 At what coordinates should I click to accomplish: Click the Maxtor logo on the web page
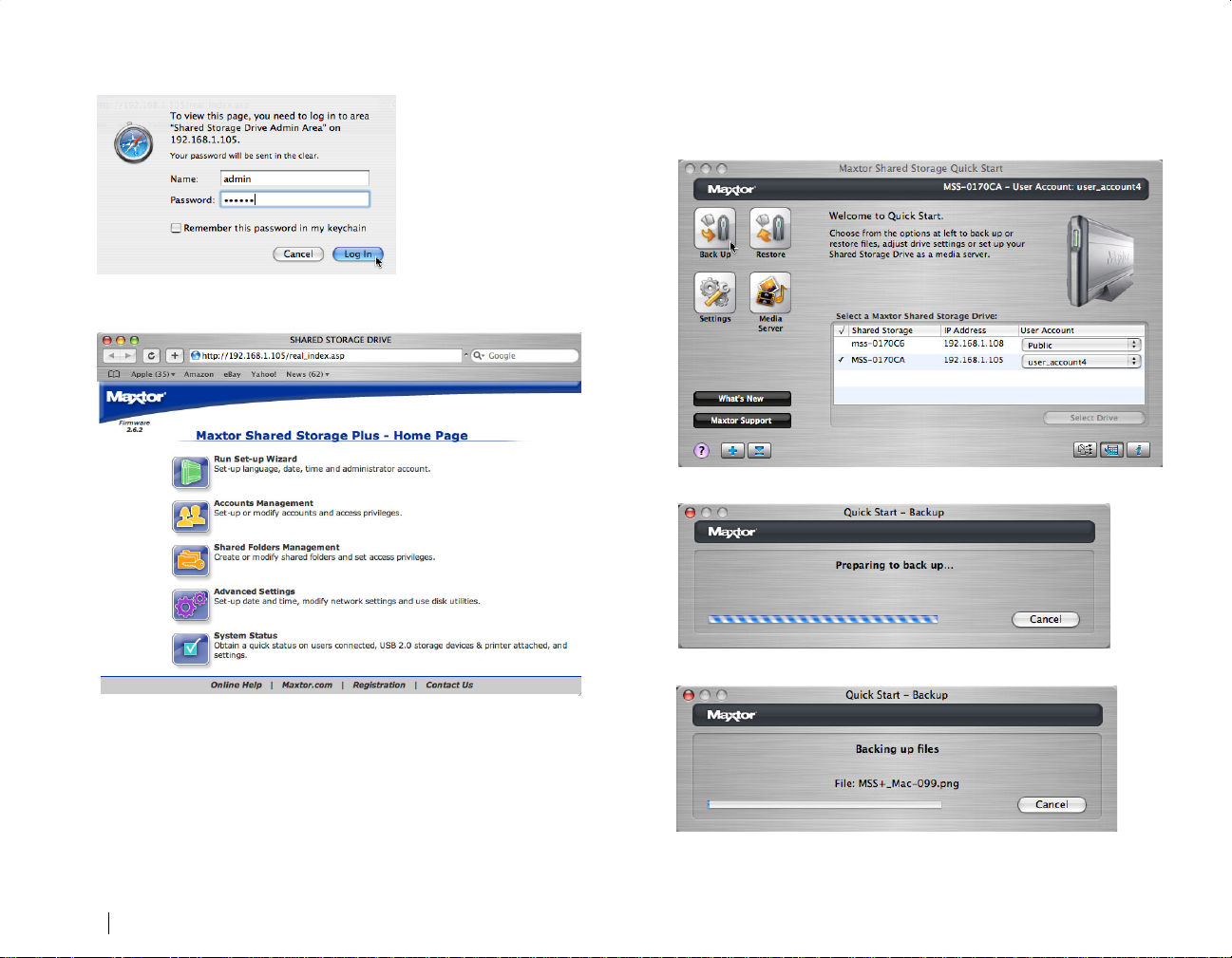[136, 397]
